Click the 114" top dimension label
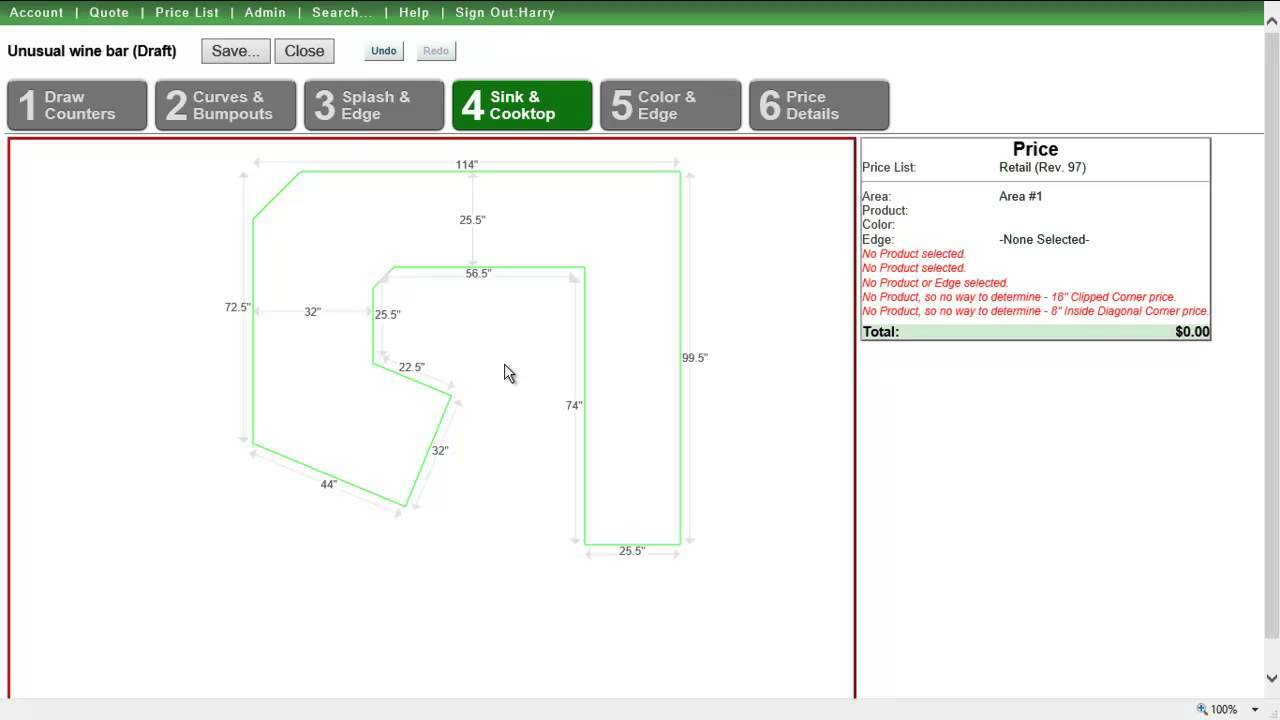 coord(467,165)
